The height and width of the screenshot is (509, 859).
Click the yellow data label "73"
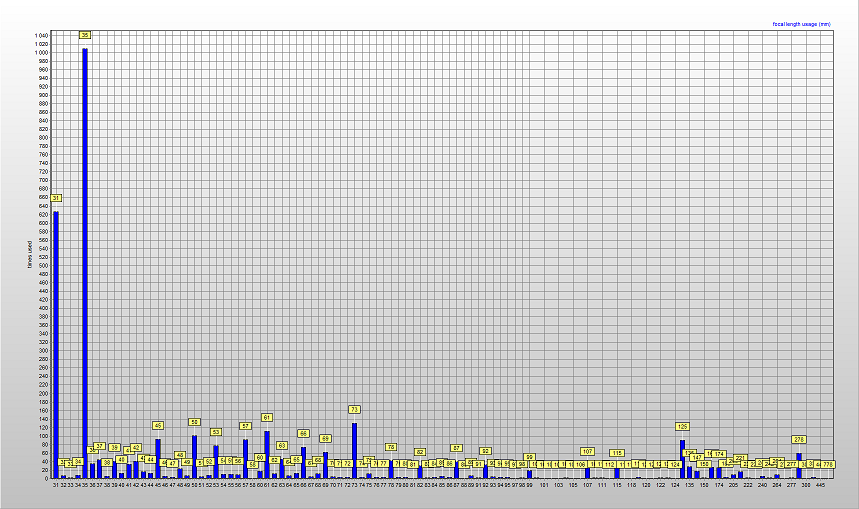(x=354, y=409)
